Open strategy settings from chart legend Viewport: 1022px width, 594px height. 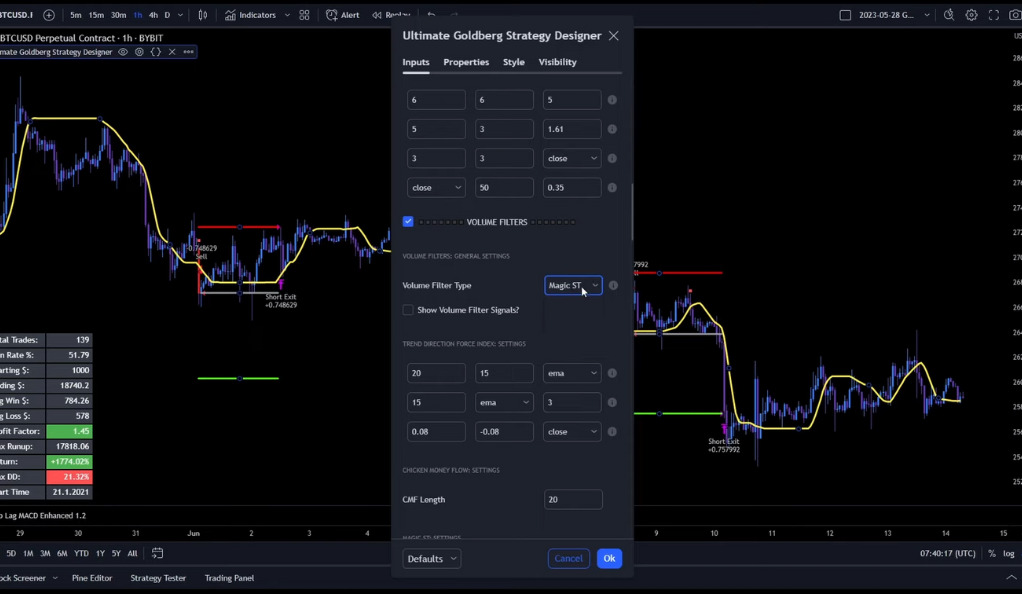[139, 52]
